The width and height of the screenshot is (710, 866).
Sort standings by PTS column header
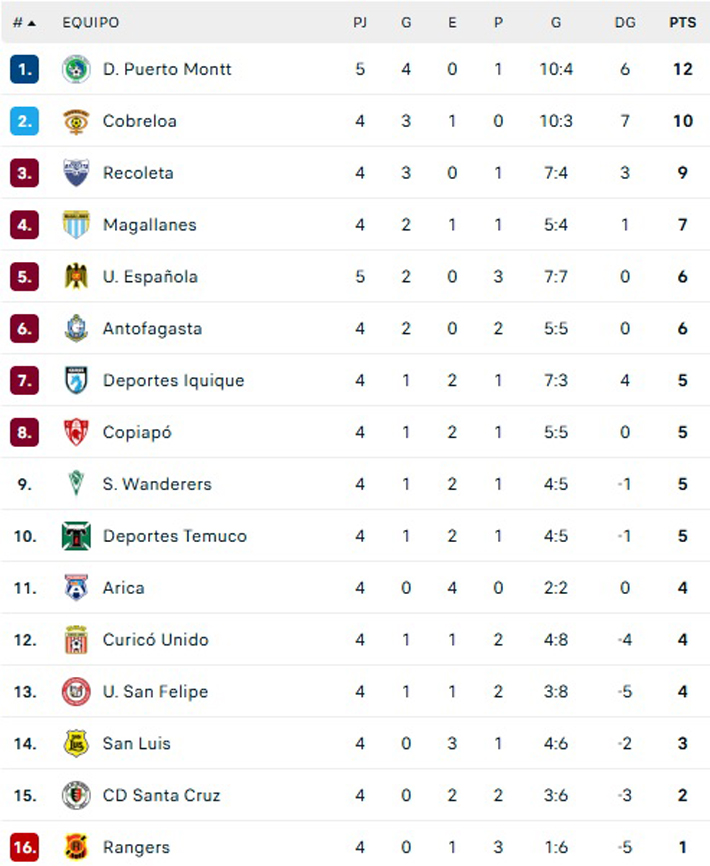[683, 22]
